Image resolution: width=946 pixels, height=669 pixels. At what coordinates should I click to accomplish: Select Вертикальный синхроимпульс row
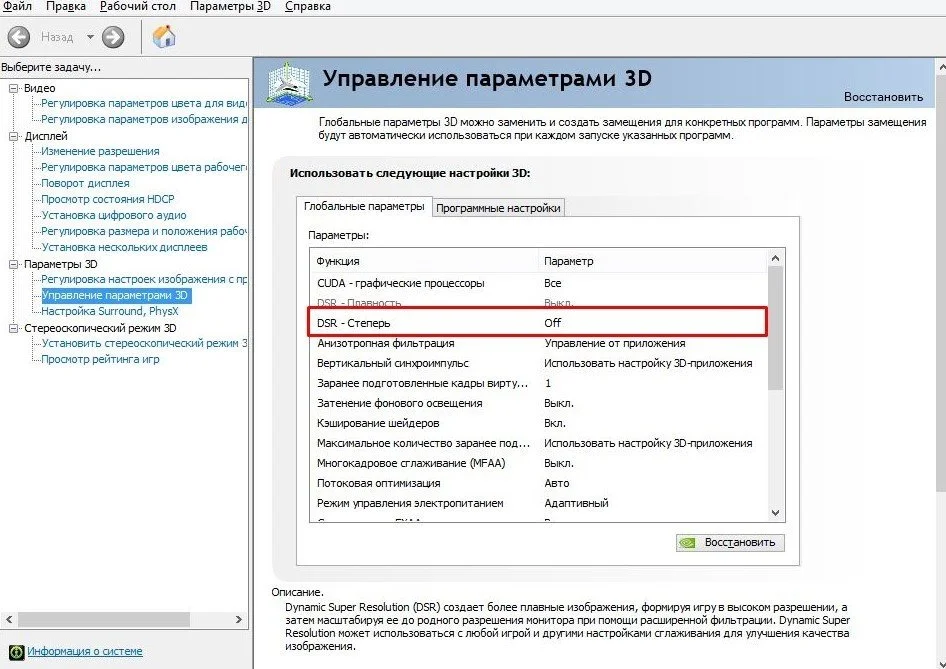pyautogui.click(x=538, y=363)
